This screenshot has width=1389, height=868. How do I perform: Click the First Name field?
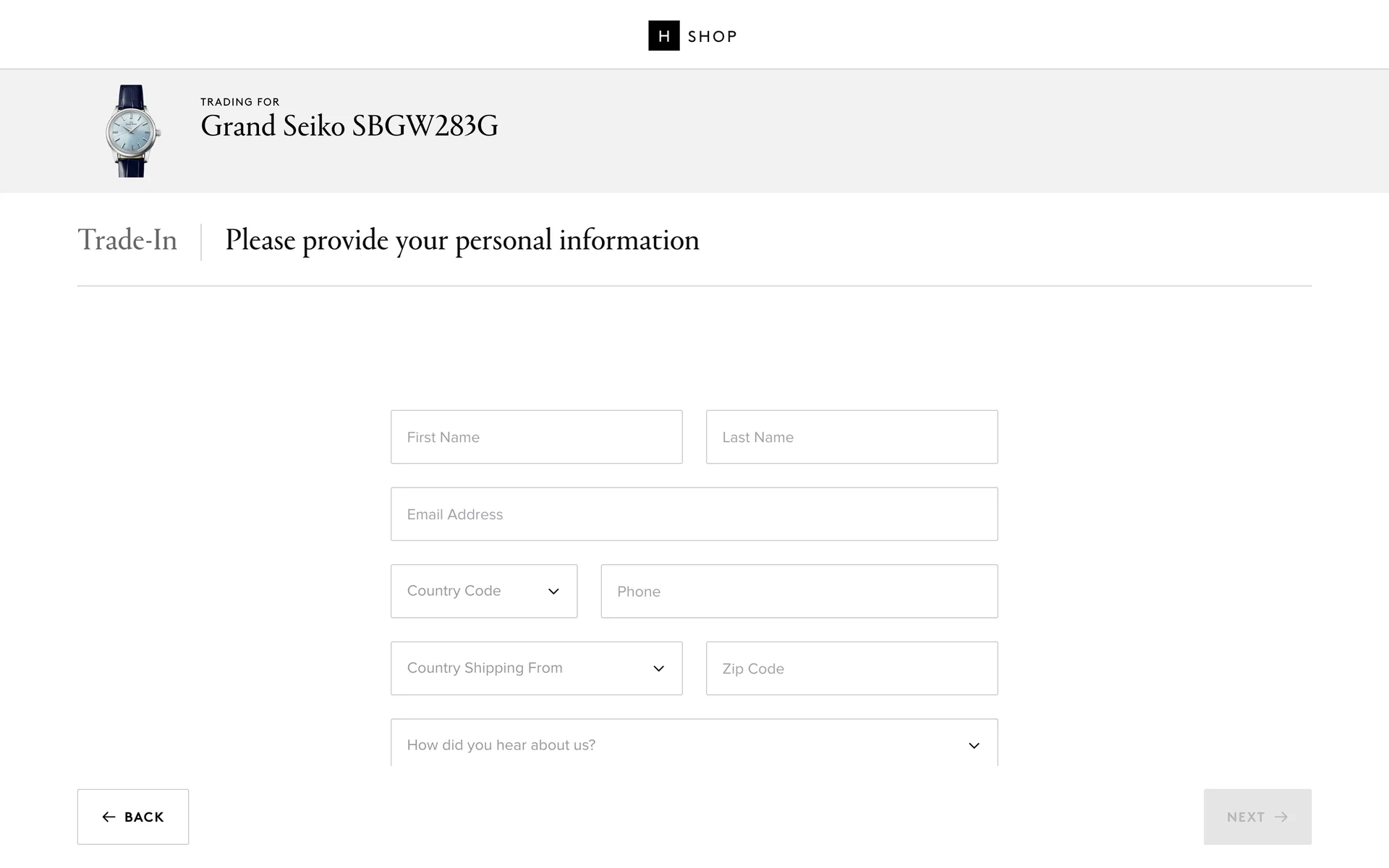536,437
